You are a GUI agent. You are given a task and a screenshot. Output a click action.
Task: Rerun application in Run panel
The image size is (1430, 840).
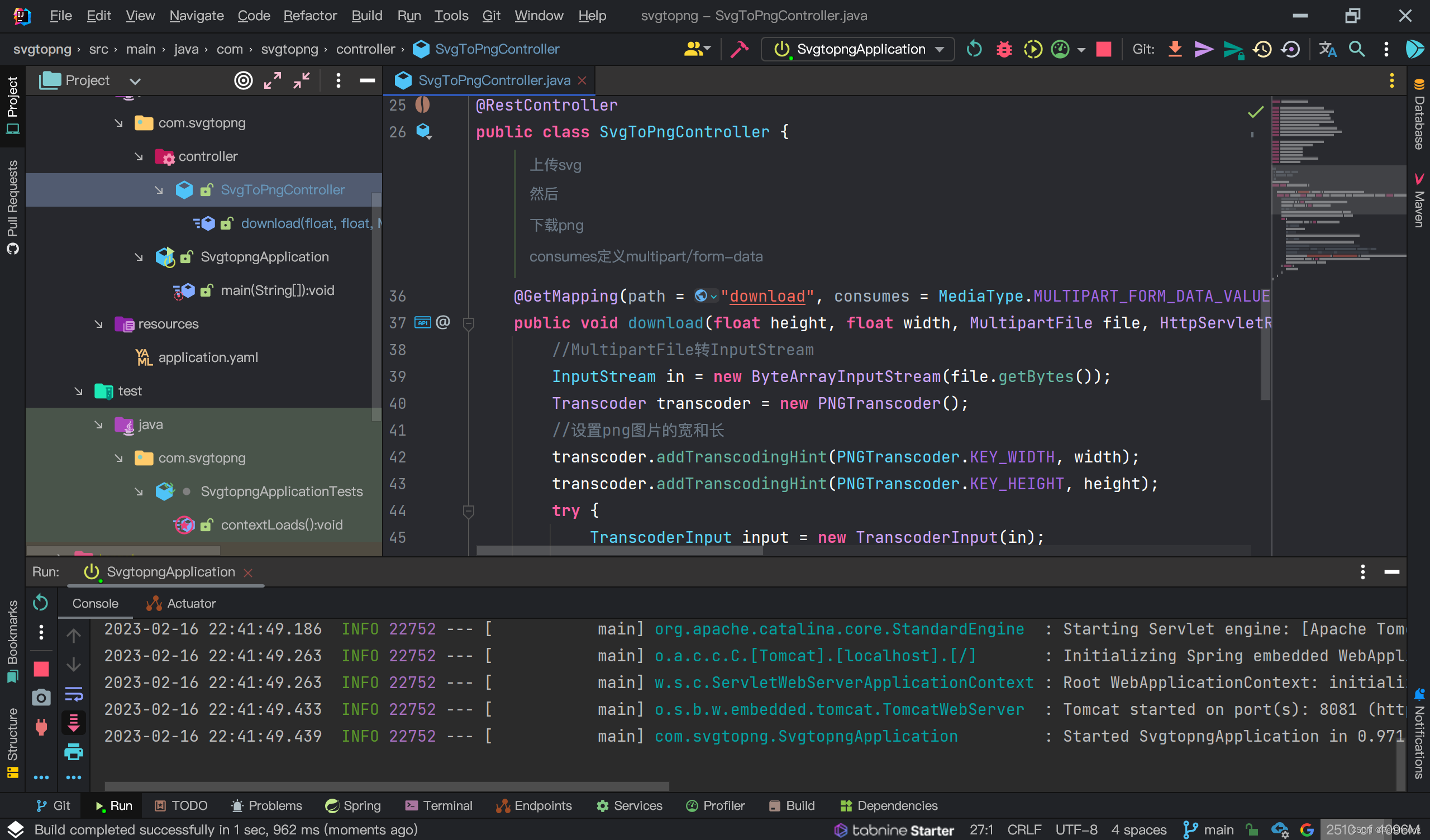40,602
